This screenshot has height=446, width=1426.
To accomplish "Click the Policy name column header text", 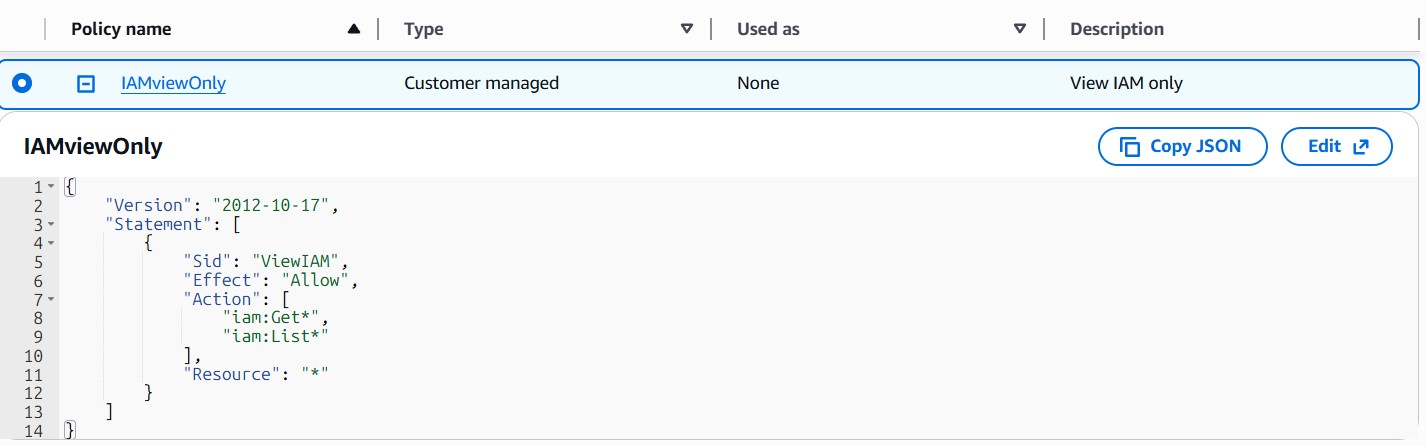I will coord(121,29).
